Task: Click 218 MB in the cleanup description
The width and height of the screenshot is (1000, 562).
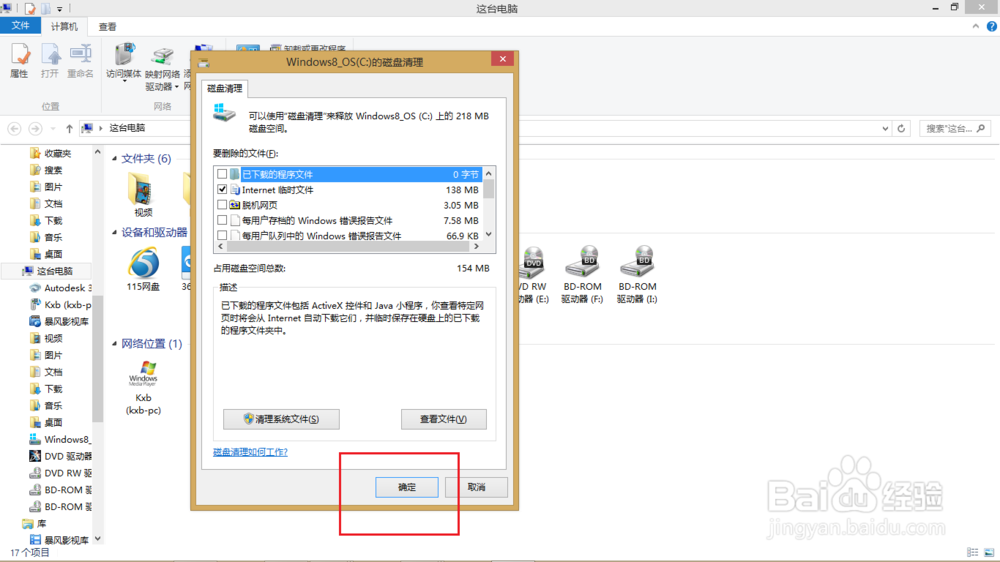Action: coord(473,116)
